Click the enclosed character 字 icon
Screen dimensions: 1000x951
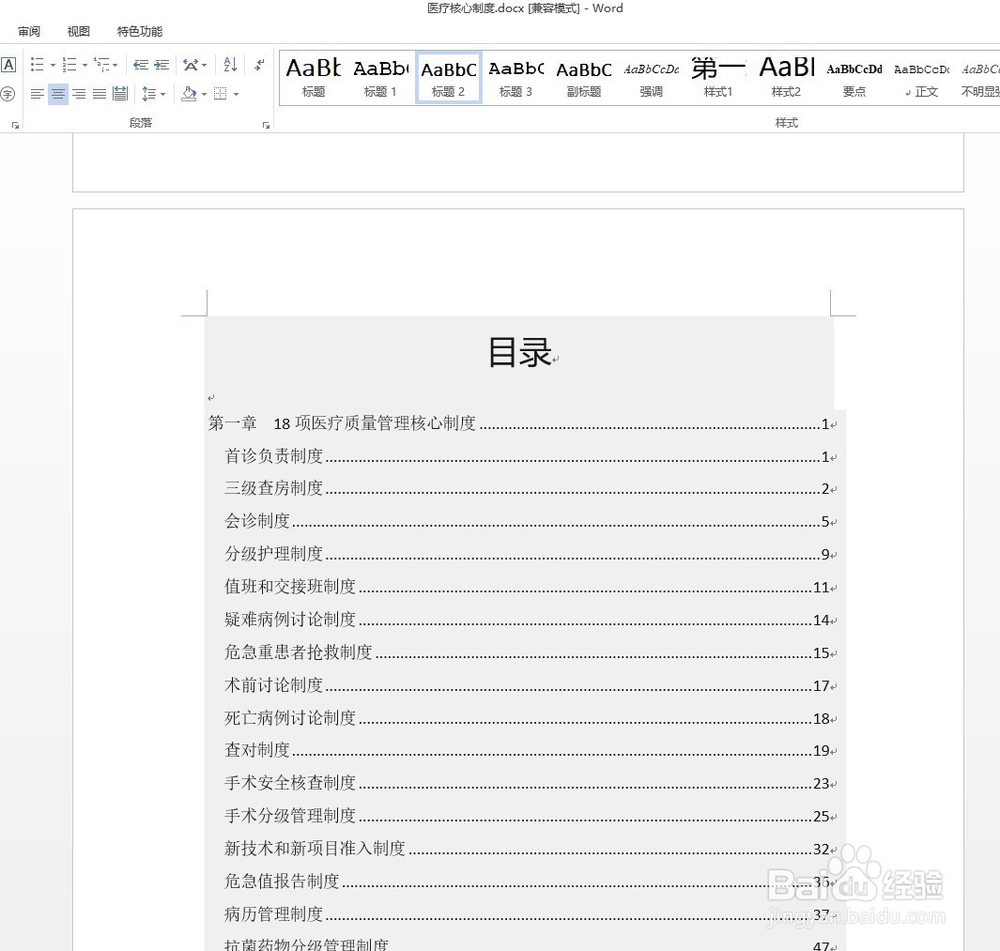click(8, 94)
